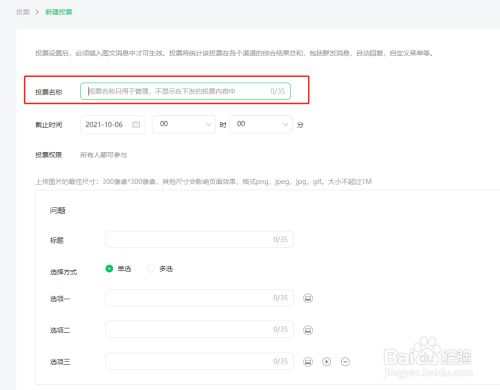This screenshot has width=500, height=390.
Task: Focus the 选项三 input field
Action: point(199,361)
